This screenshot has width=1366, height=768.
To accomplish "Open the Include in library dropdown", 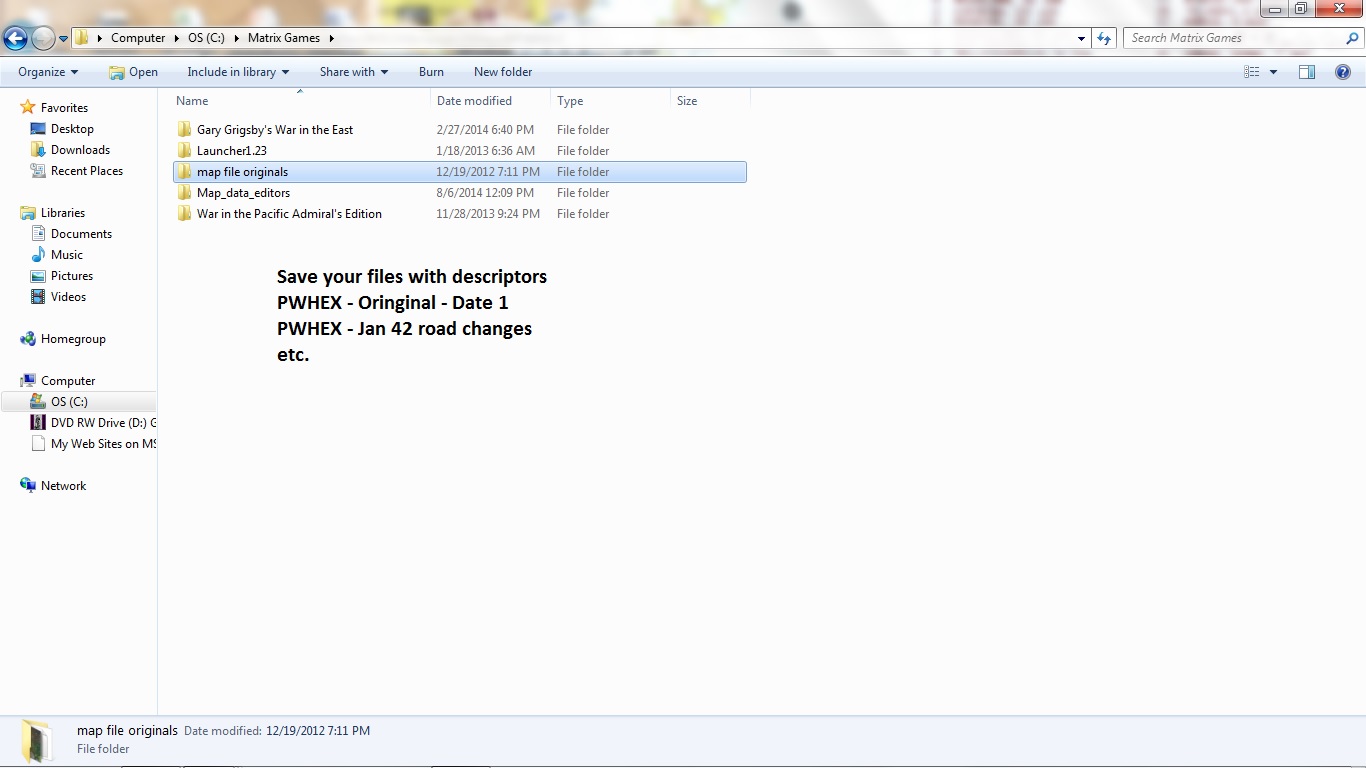I will [x=238, y=72].
